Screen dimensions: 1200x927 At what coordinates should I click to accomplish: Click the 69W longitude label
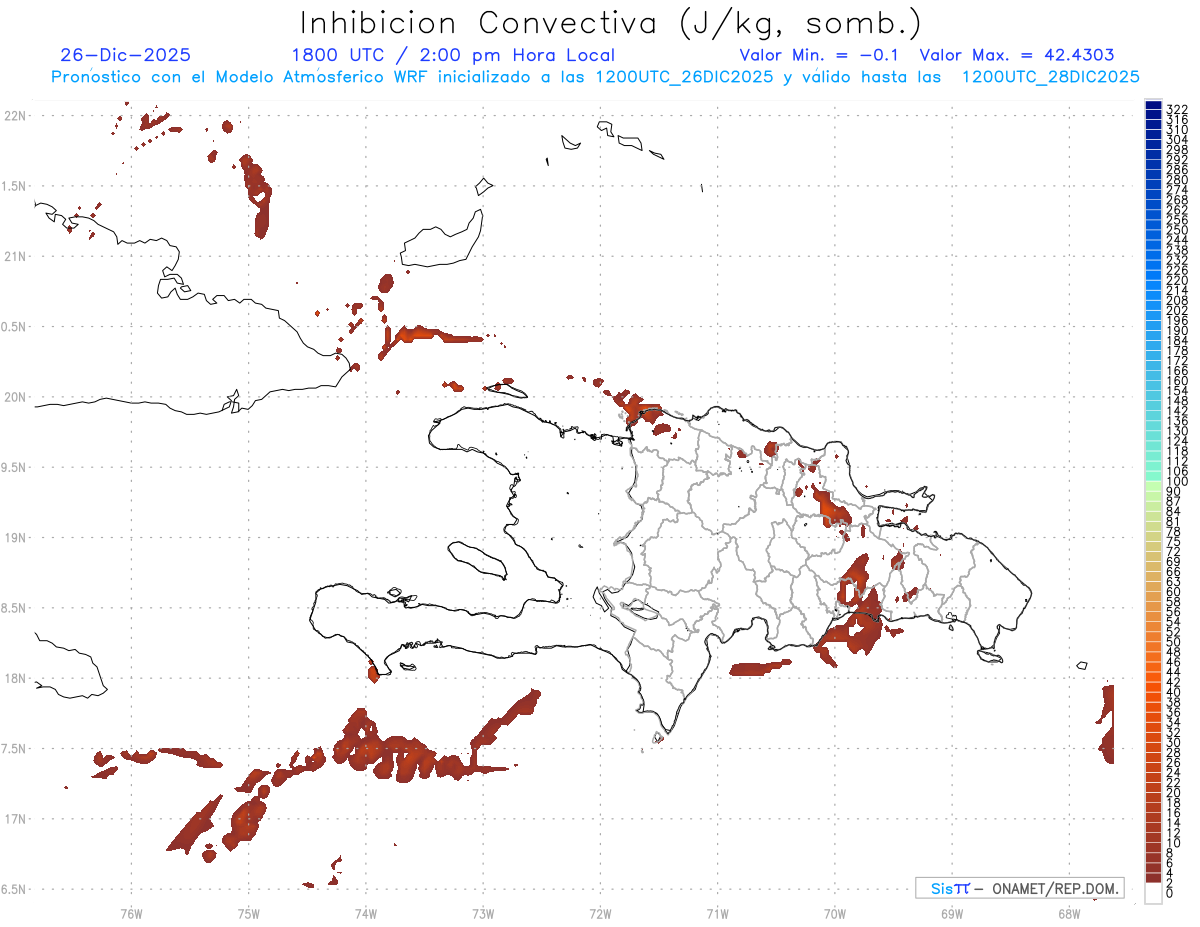pyautogui.click(x=952, y=913)
